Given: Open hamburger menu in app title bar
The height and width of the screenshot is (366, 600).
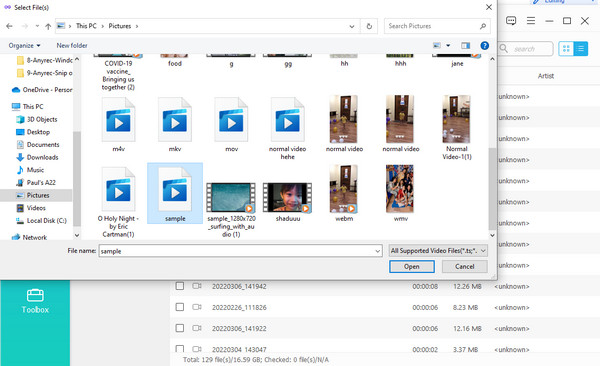Looking at the screenshot, I should [x=531, y=20].
